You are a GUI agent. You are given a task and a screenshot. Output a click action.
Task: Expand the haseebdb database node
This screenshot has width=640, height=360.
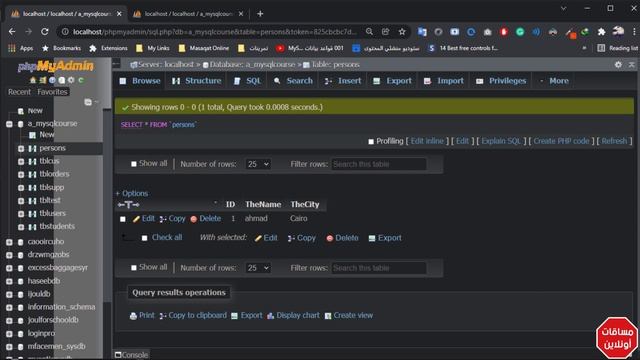[9, 282]
